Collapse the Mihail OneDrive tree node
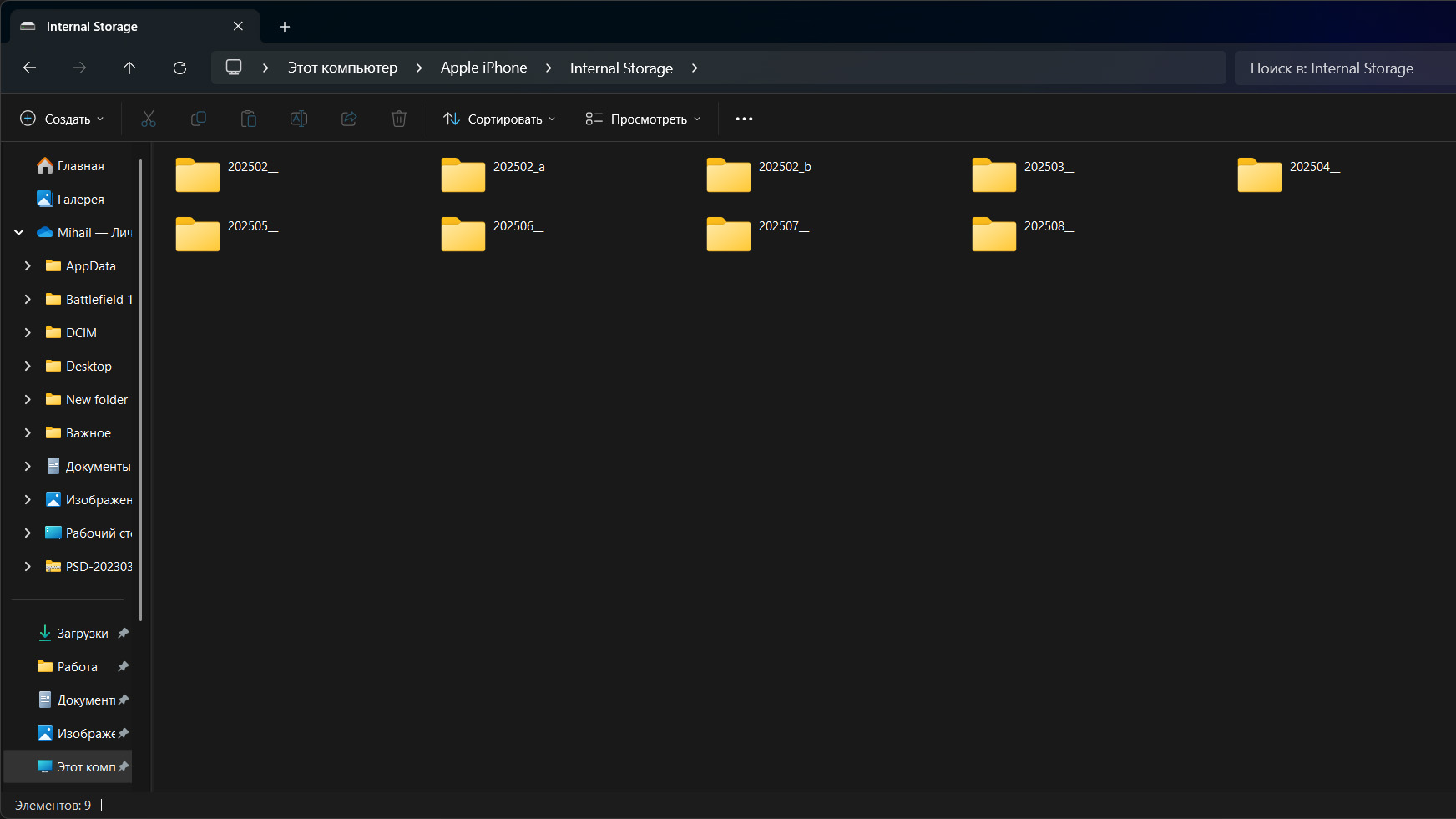 pos(19,232)
